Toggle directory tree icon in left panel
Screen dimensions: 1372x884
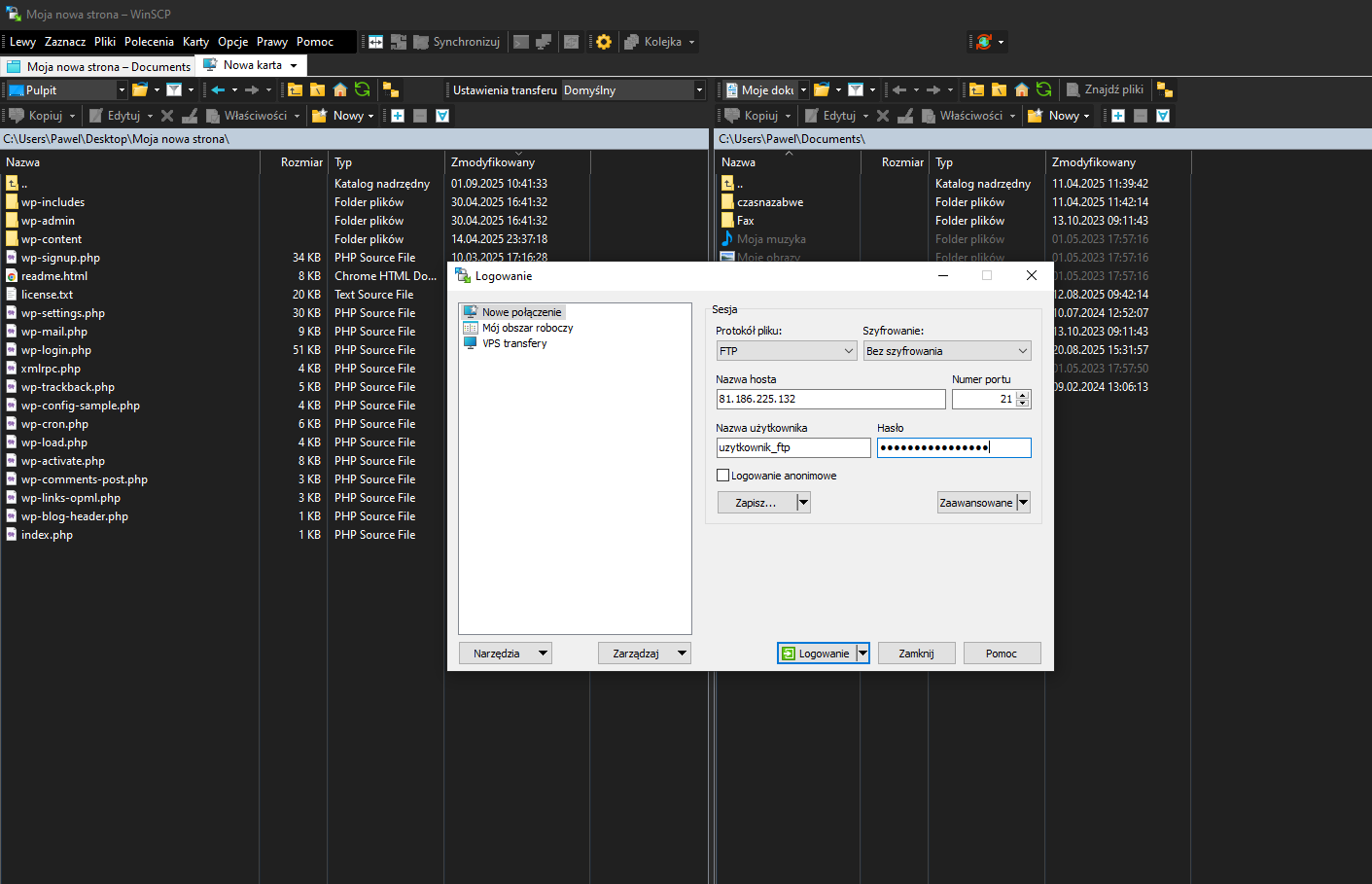click(390, 89)
